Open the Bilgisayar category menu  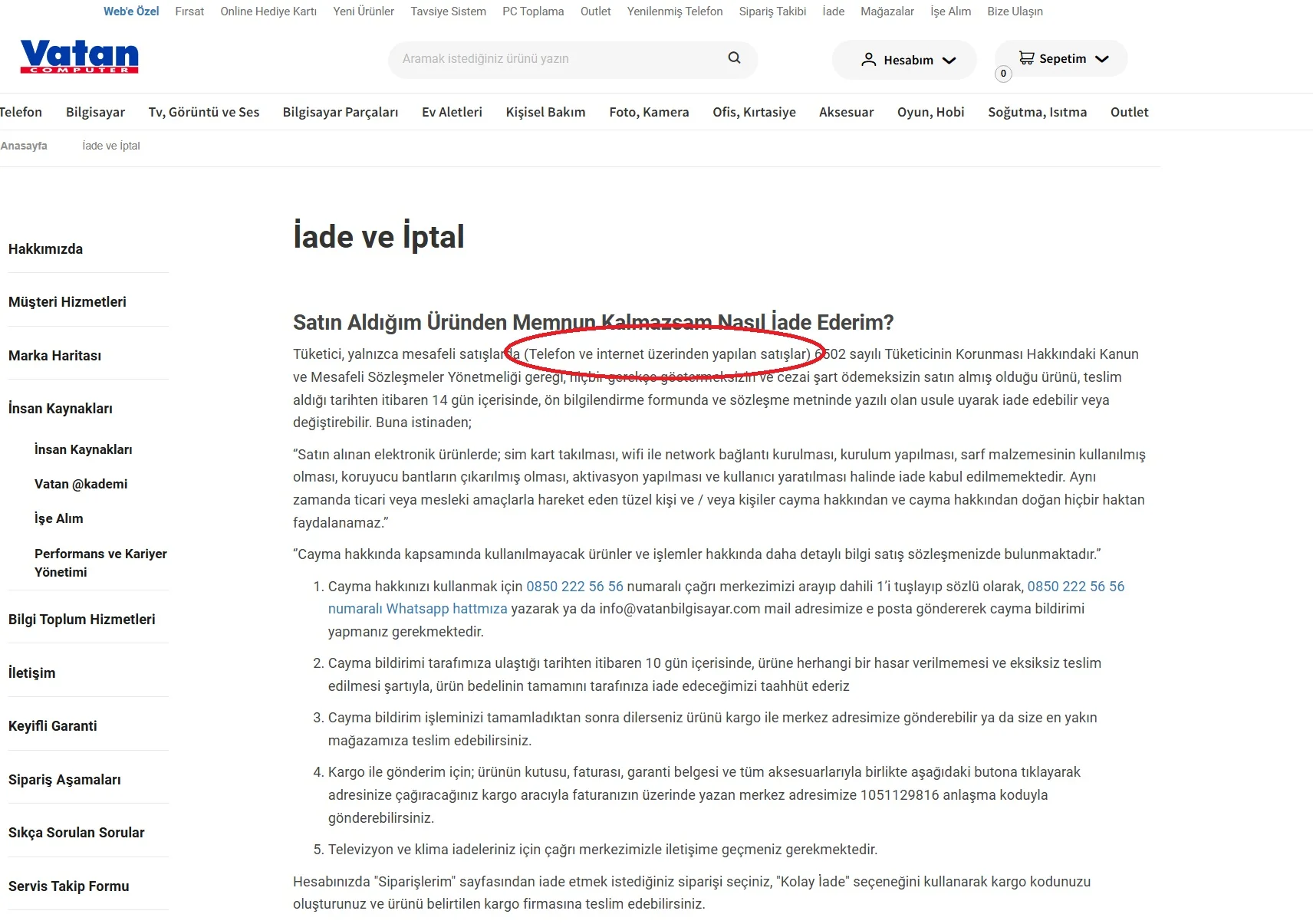(x=95, y=112)
